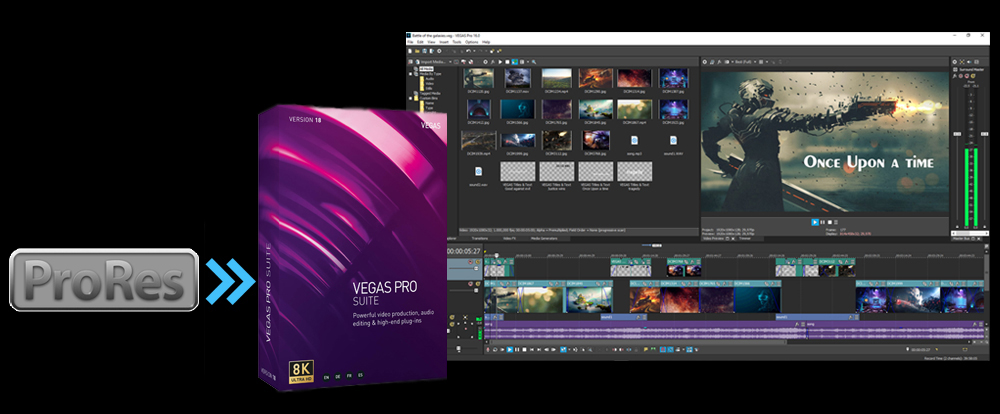
Task: Click the New project icon in main toolbar
Action: (x=409, y=51)
